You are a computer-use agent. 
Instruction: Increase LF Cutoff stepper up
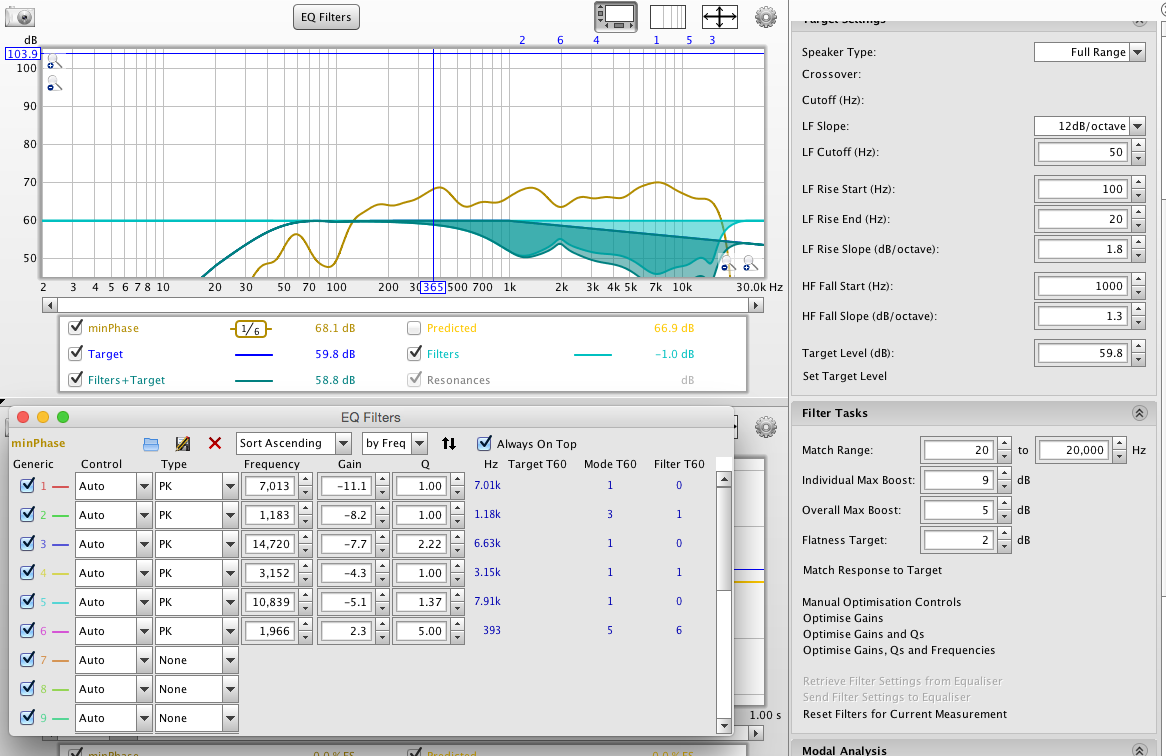click(x=1138, y=146)
